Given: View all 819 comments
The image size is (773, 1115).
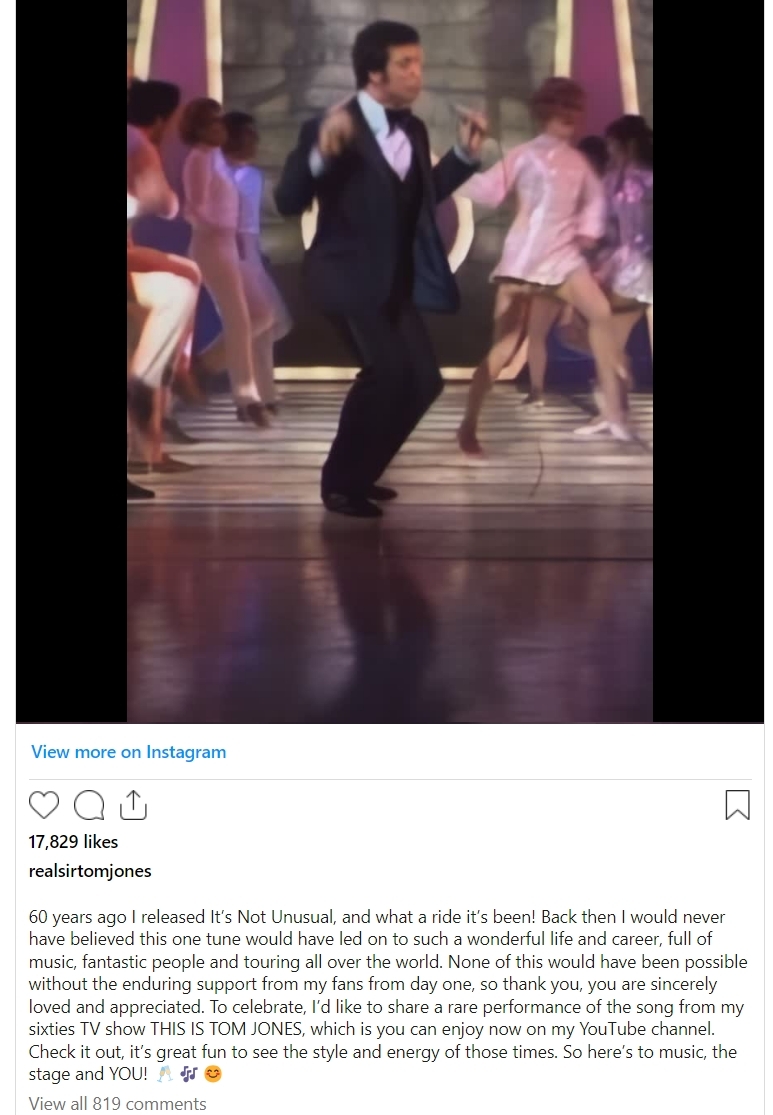Looking at the screenshot, I should 117,1104.
